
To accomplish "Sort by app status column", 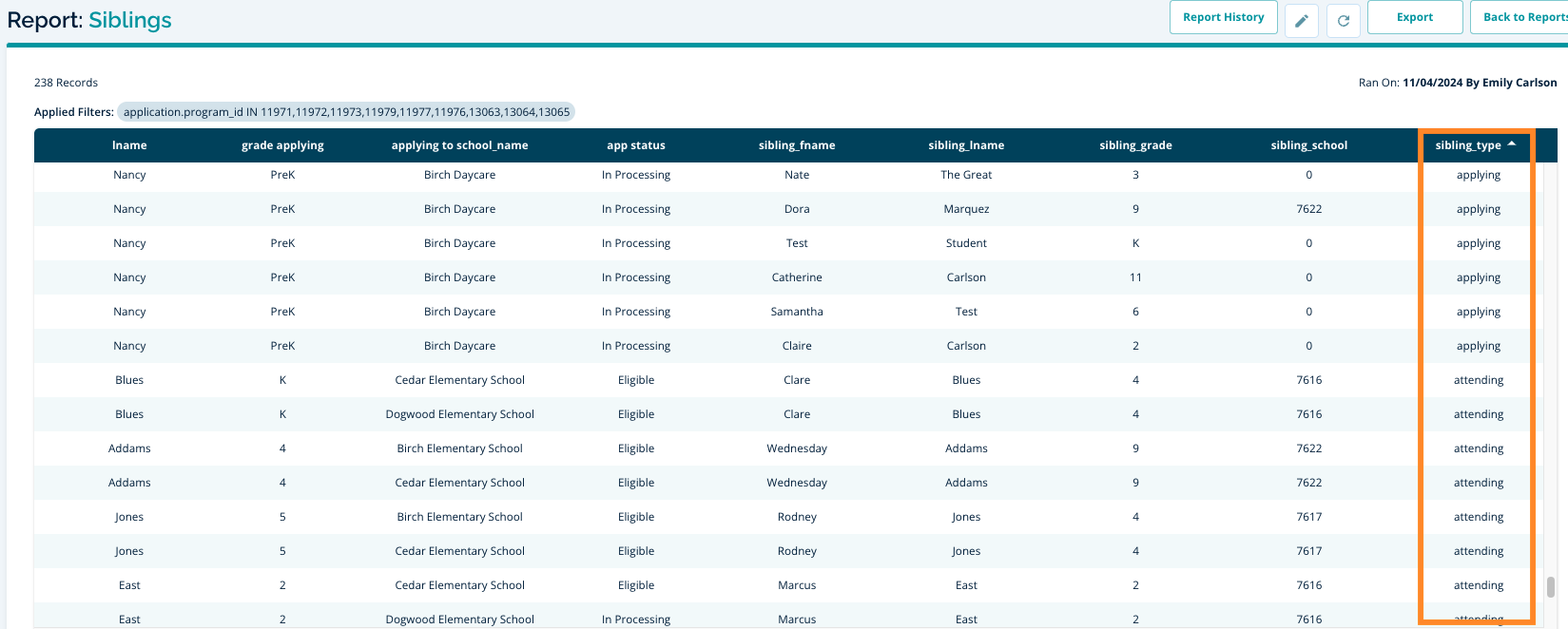I will point(635,145).
